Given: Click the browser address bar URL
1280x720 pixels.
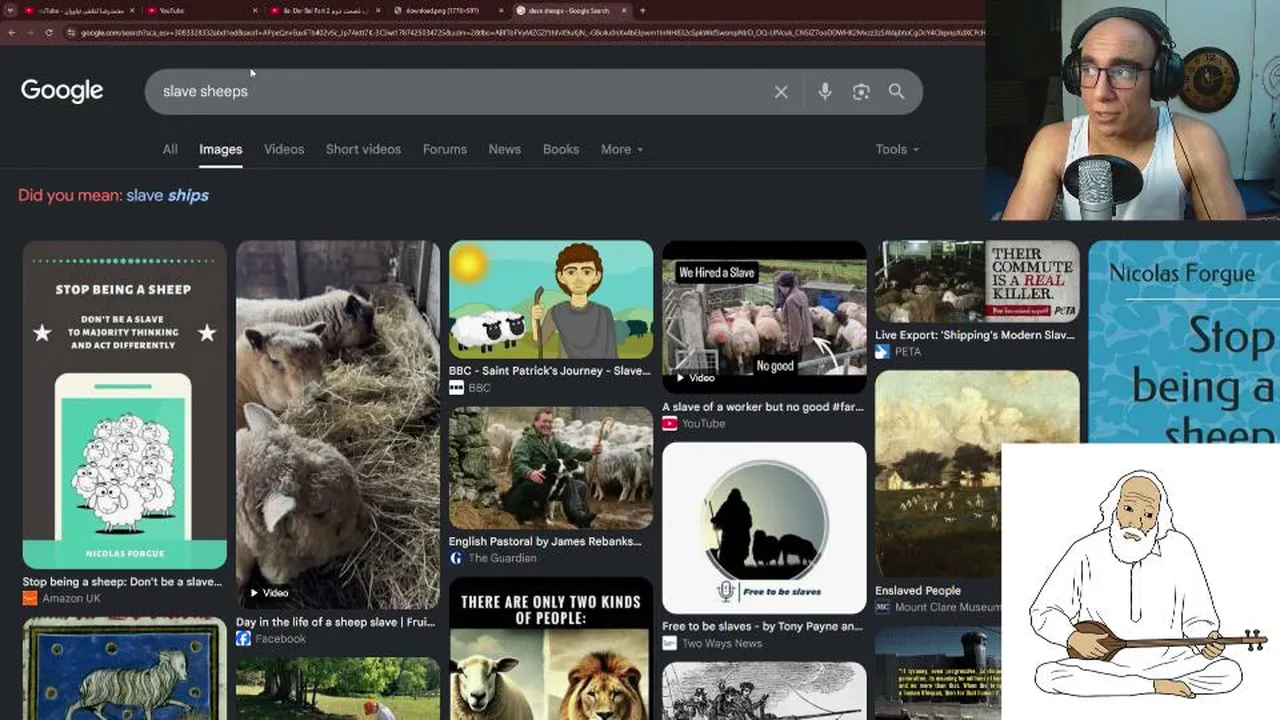Looking at the screenshot, I should [x=525, y=33].
